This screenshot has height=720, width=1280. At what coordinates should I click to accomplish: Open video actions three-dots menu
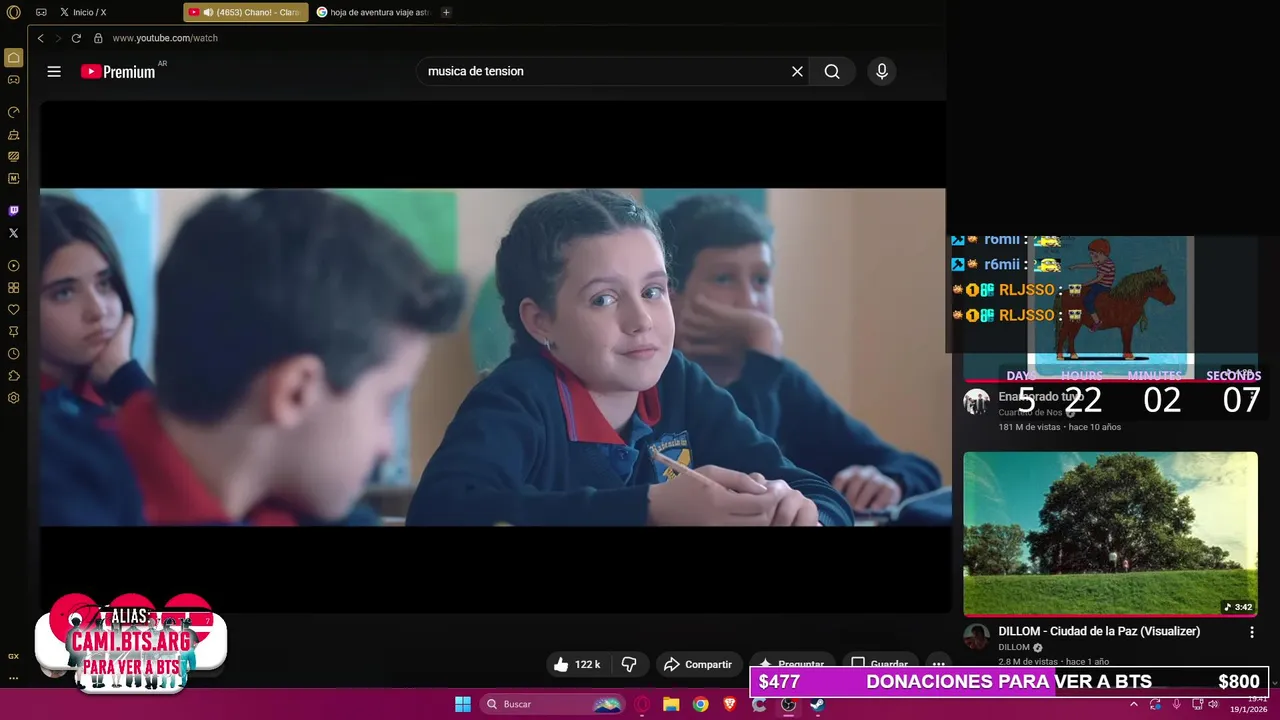[938, 664]
